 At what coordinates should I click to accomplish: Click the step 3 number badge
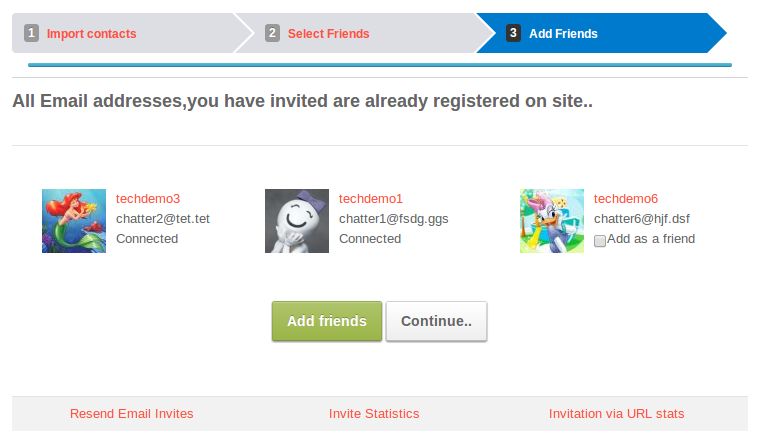click(513, 33)
